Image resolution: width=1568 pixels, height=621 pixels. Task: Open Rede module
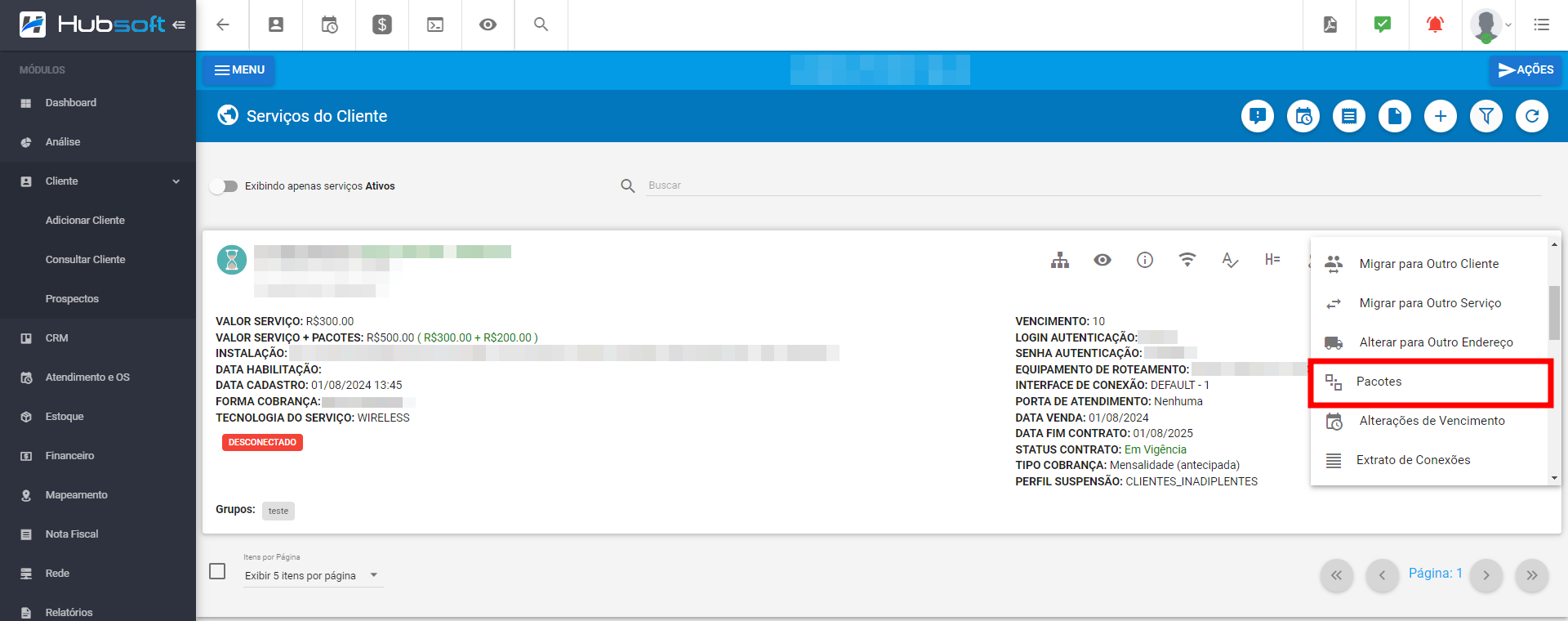98,574
